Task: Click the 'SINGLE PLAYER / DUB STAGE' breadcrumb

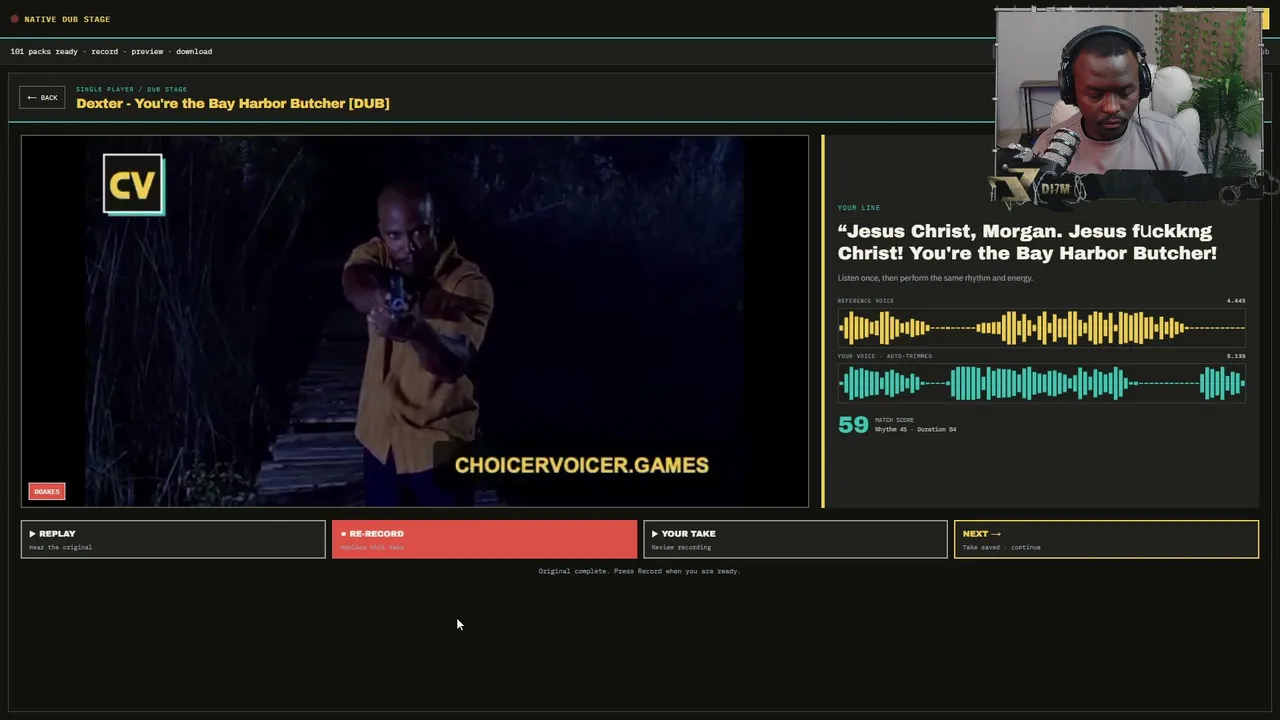Action: tap(131, 89)
